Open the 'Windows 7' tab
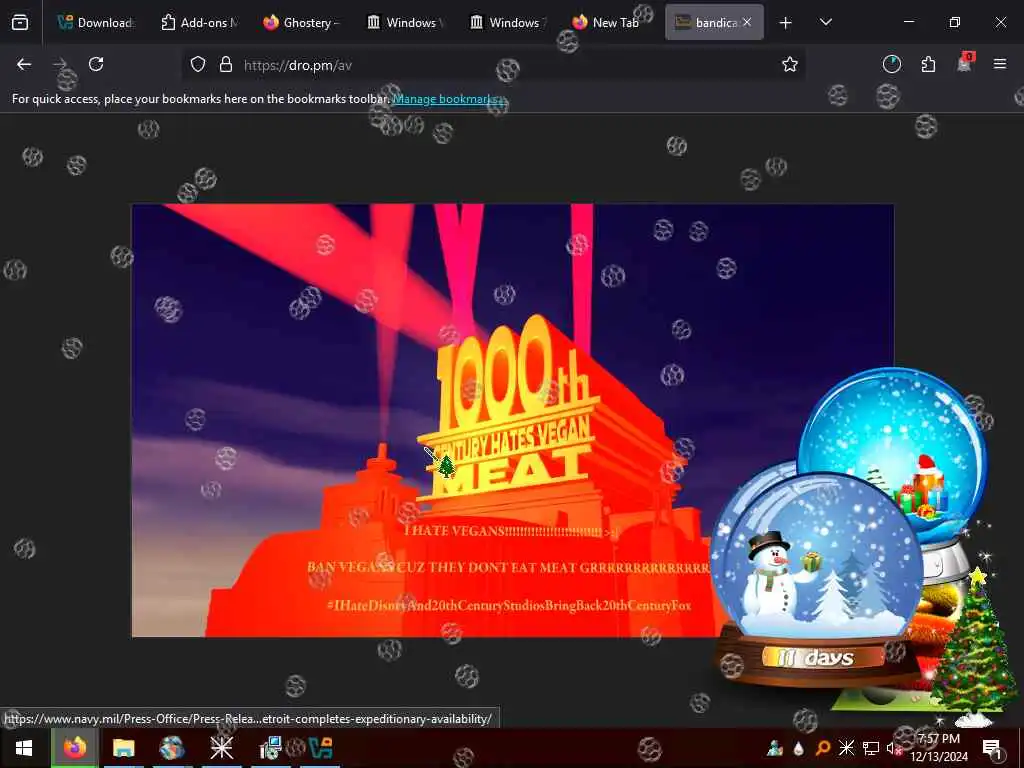 (508, 22)
